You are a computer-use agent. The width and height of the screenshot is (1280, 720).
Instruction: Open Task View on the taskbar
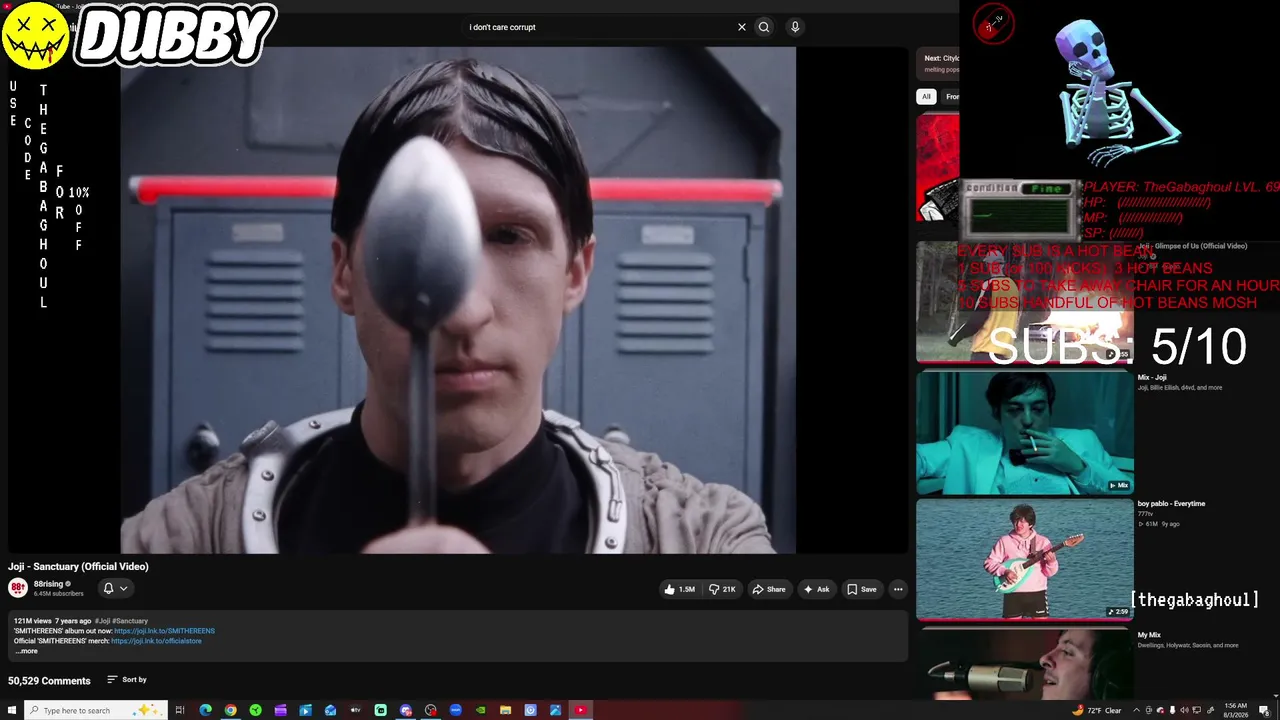pyautogui.click(x=180, y=710)
